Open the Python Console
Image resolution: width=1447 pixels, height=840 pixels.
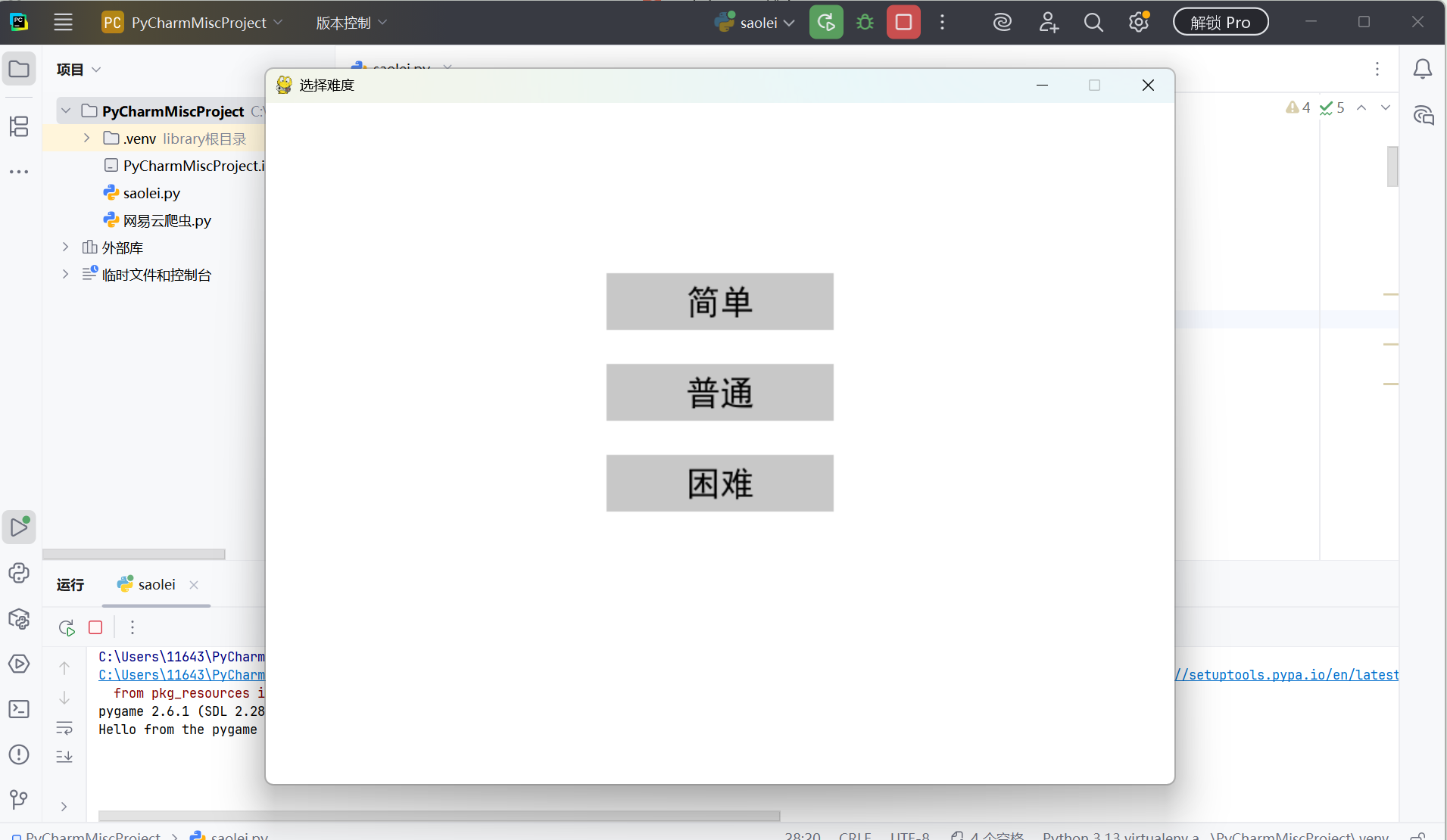(19, 573)
